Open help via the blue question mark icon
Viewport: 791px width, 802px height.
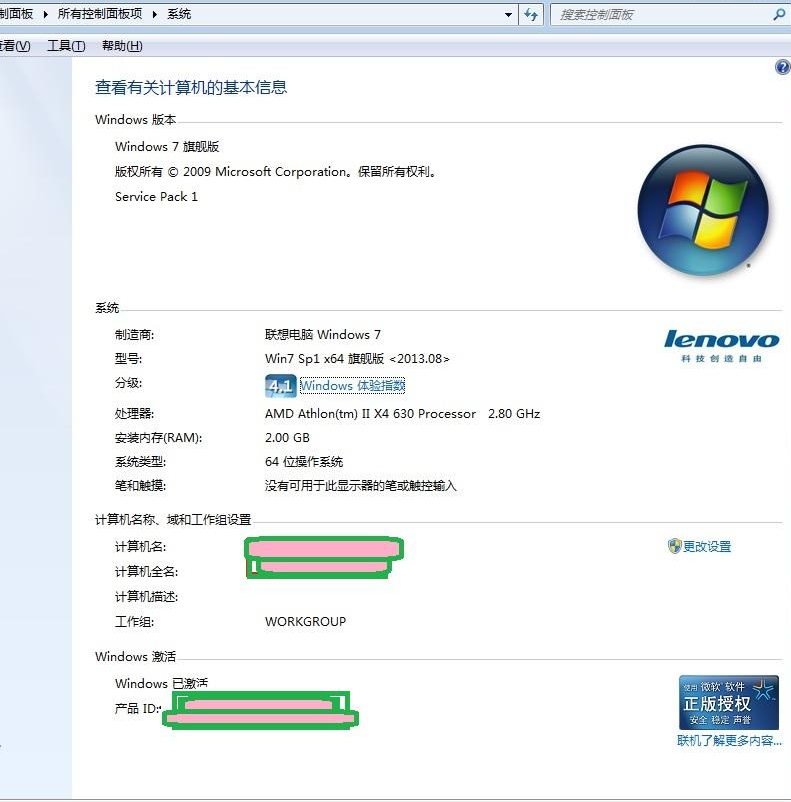tap(782, 67)
